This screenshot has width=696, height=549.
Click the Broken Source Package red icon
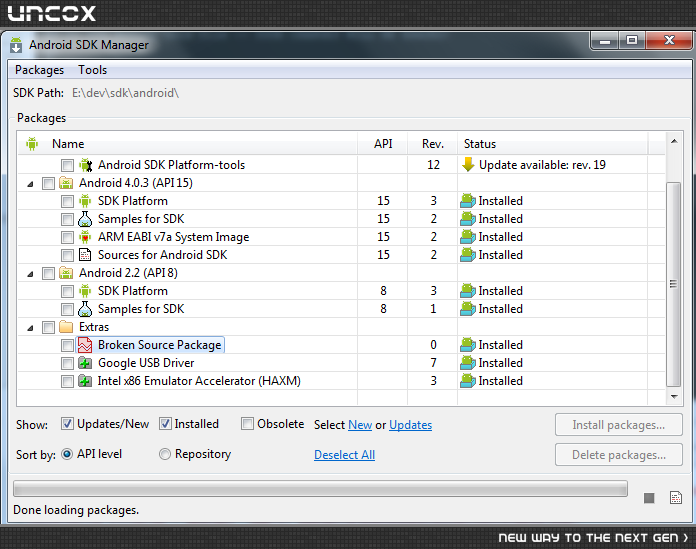85,345
